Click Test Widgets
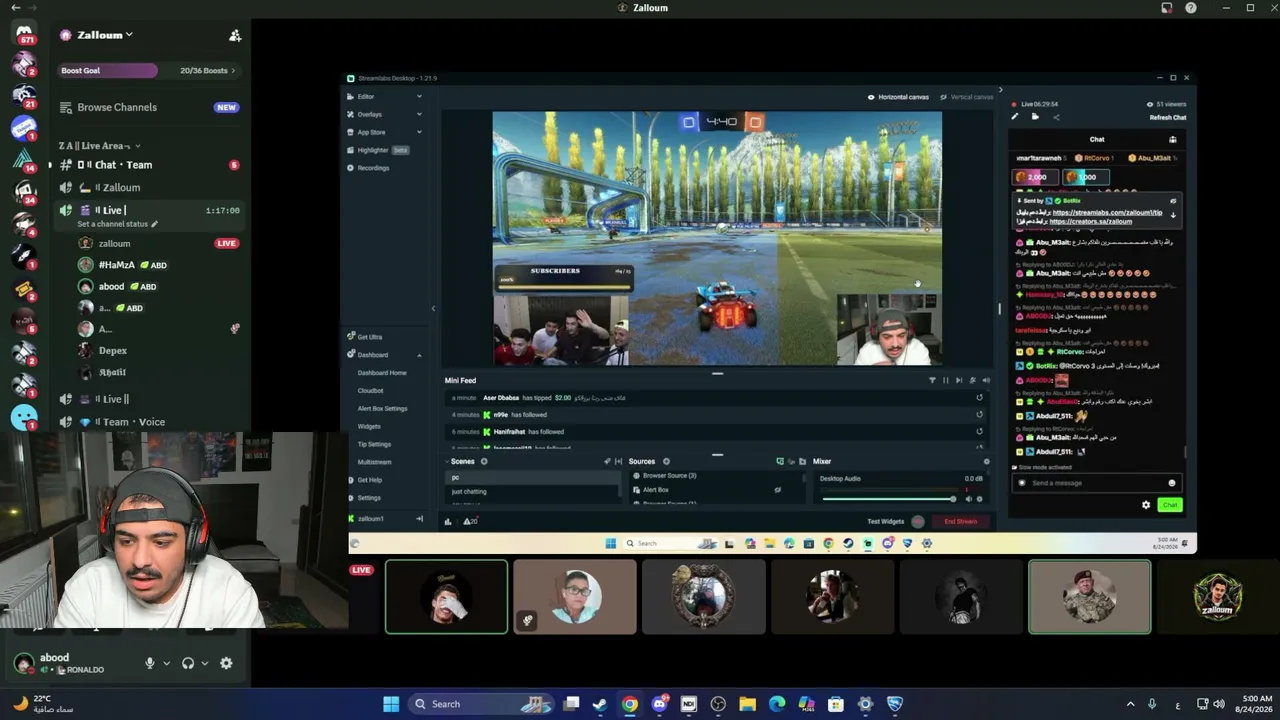 coord(885,521)
